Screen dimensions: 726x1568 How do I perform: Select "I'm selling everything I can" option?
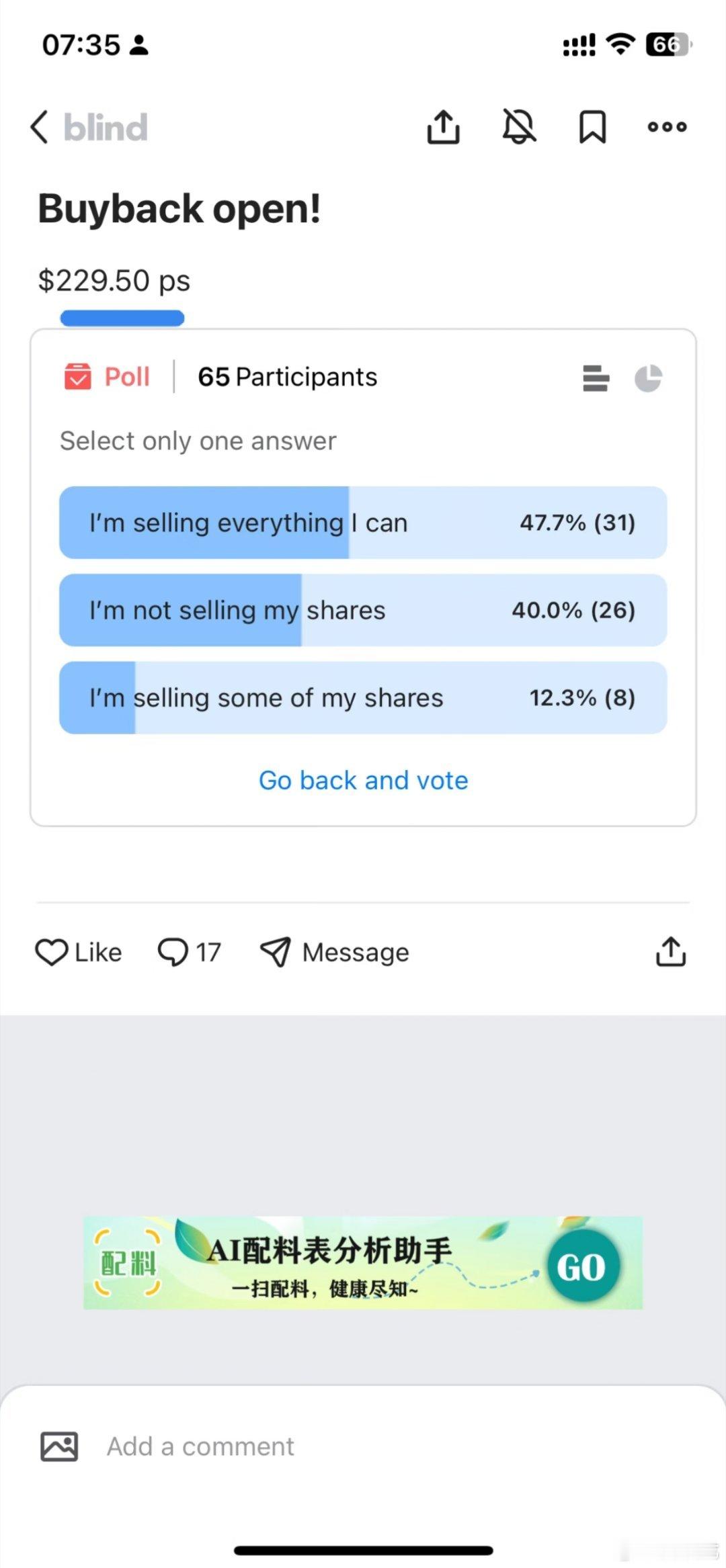363,523
